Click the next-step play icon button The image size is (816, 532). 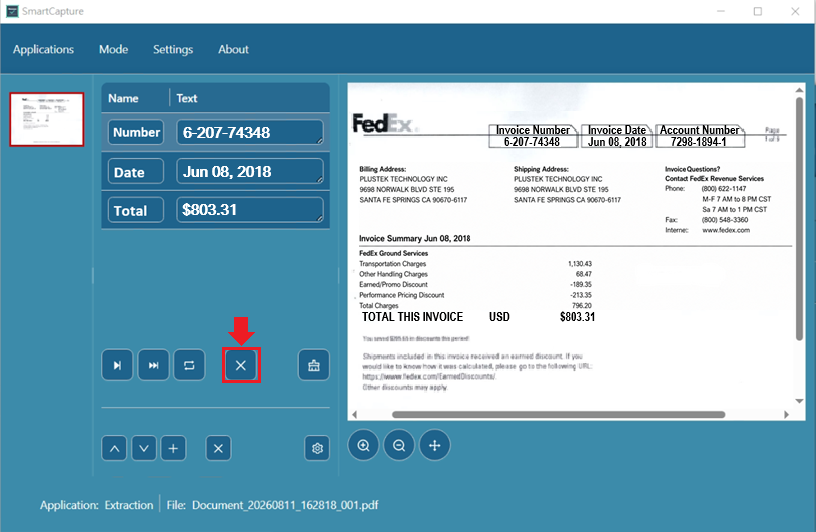click(x=117, y=365)
